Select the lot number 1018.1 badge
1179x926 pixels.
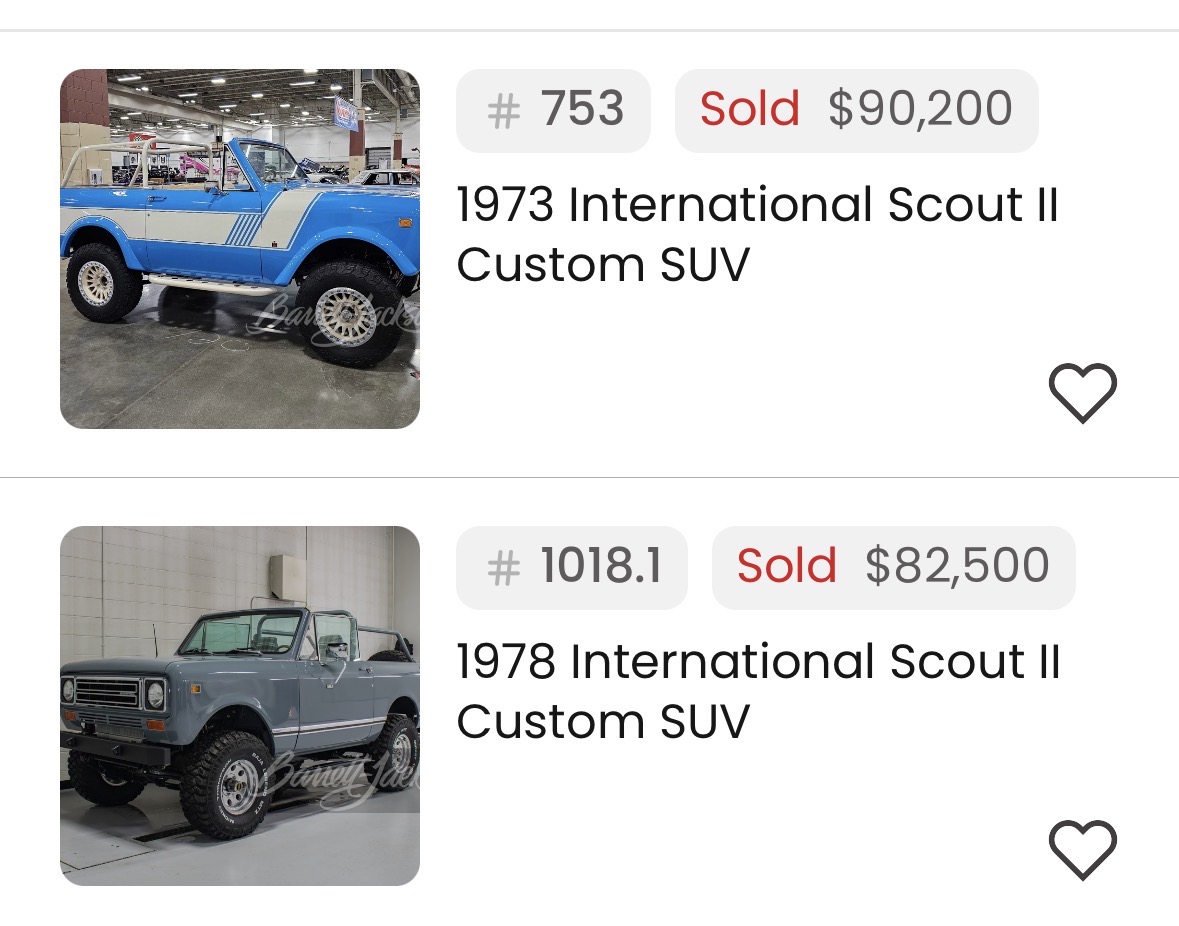(x=571, y=568)
